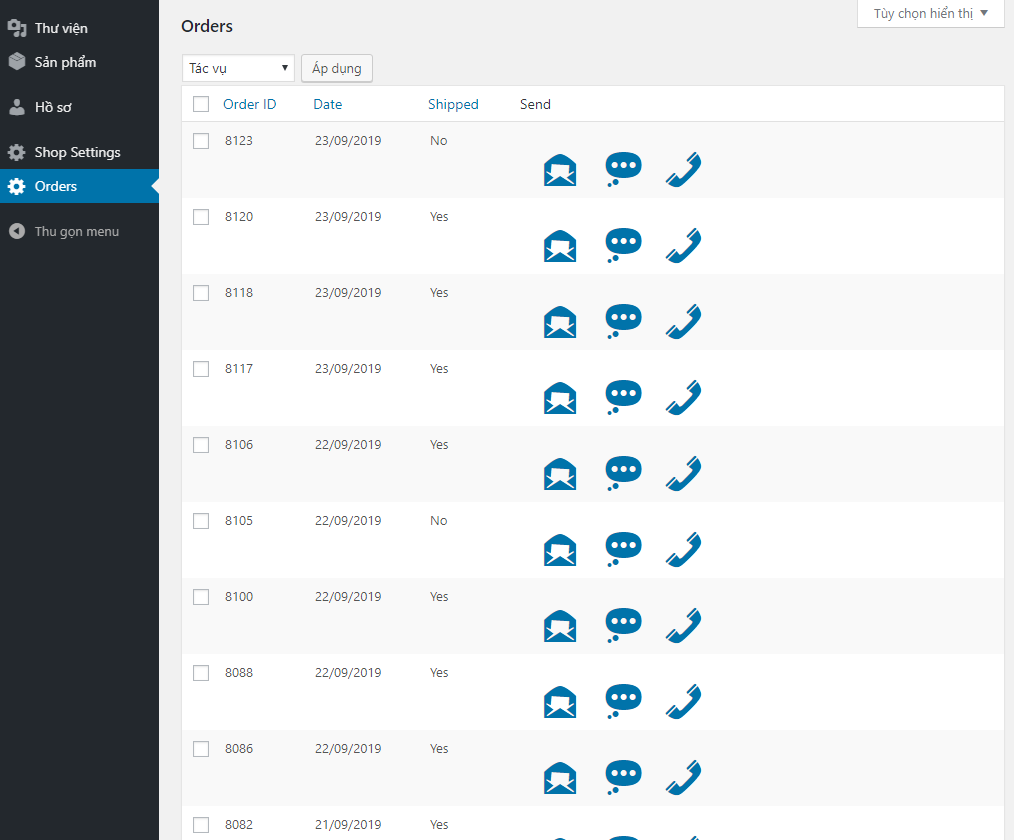Sort orders by Order ID column
Screen dimensions: 1014x840
tap(249, 104)
